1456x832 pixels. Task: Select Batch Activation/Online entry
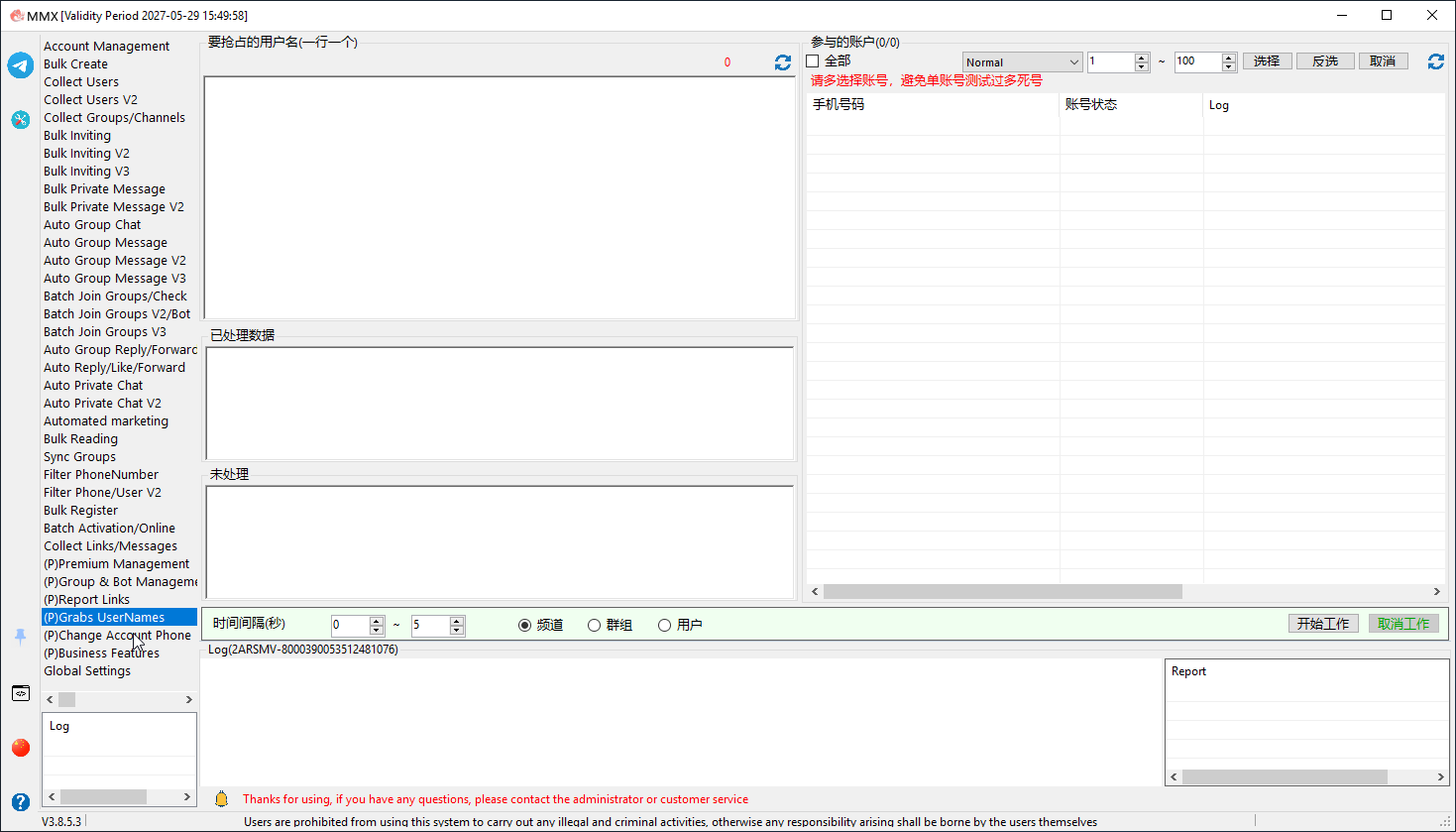109,529
